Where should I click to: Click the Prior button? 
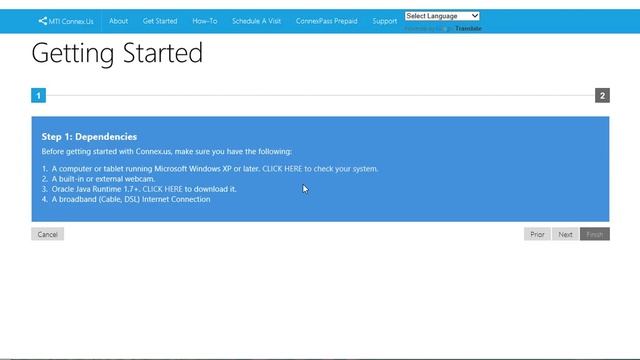click(537, 234)
